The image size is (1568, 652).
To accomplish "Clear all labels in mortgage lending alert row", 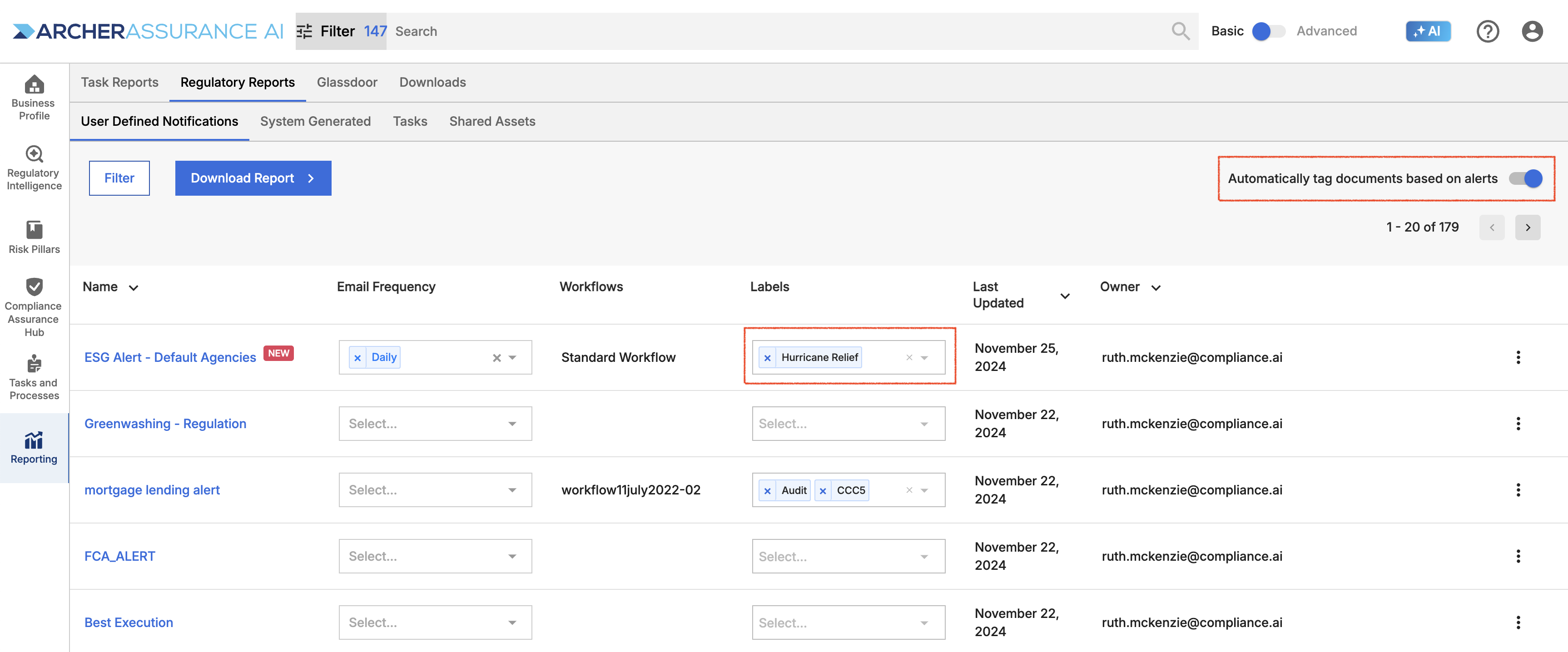I will click(x=909, y=490).
